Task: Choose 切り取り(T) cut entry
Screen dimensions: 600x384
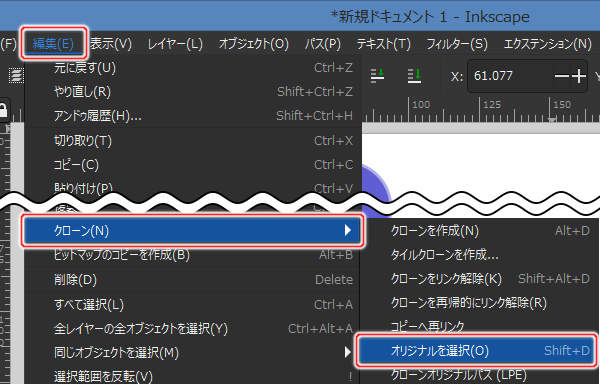Action: pos(193,141)
